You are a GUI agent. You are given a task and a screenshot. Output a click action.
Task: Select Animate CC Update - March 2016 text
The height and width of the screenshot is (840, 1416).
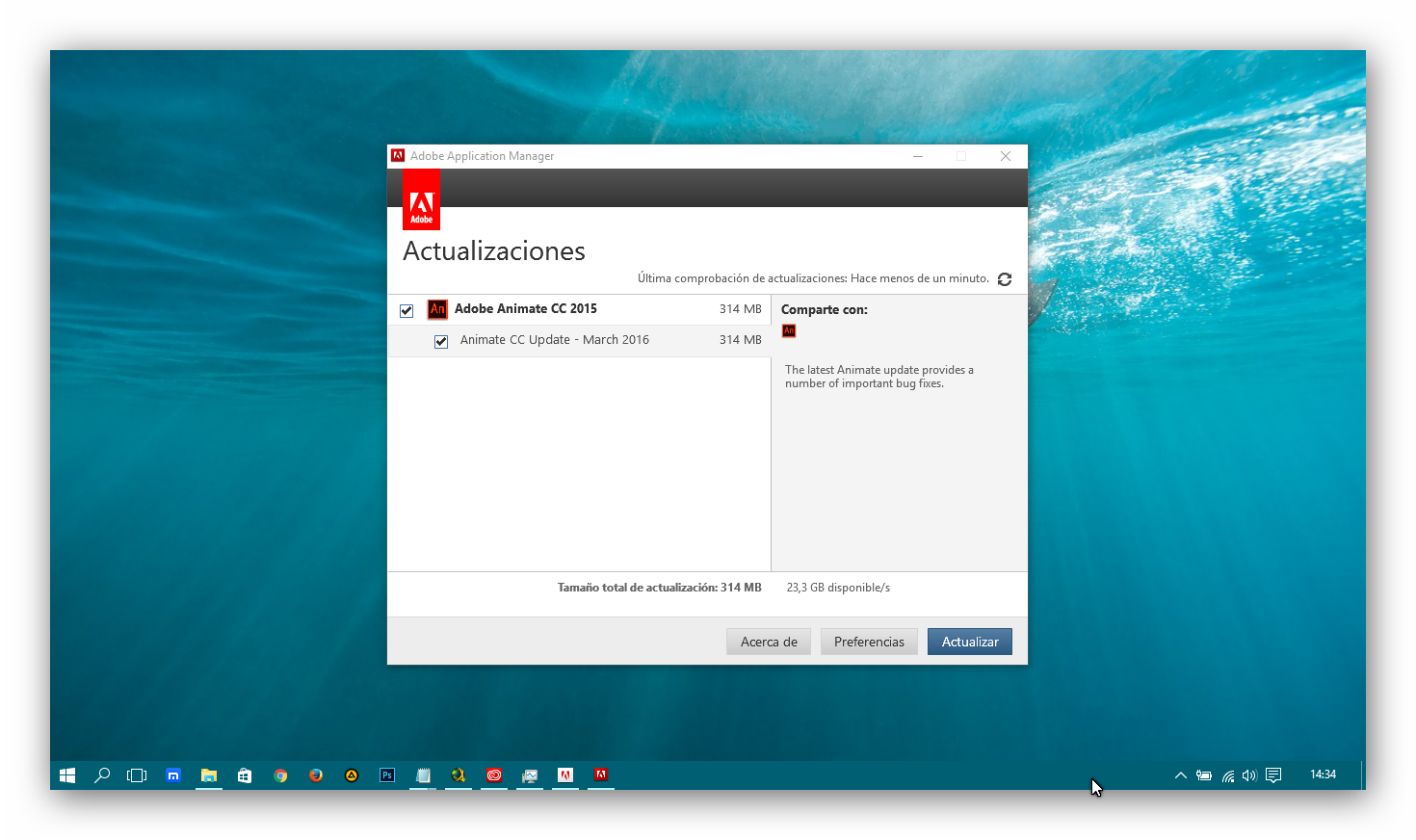(x=555, y=339)
